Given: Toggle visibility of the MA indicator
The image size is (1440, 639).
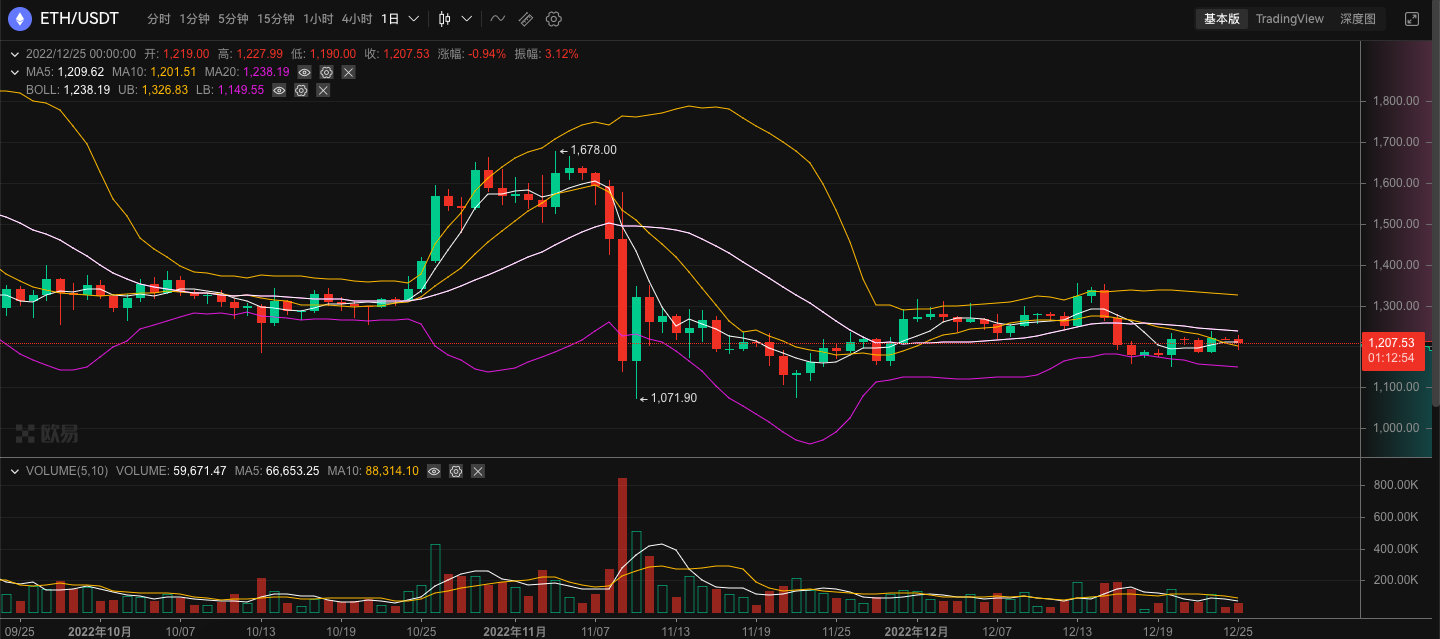Looking at the screenshot, I should [304, 72].
